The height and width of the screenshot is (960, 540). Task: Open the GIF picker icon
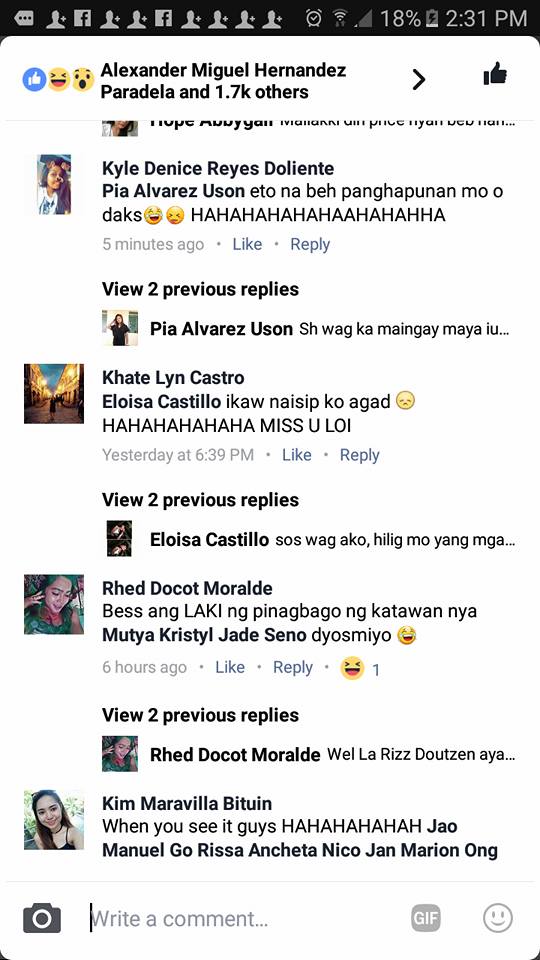click(426, 918)
